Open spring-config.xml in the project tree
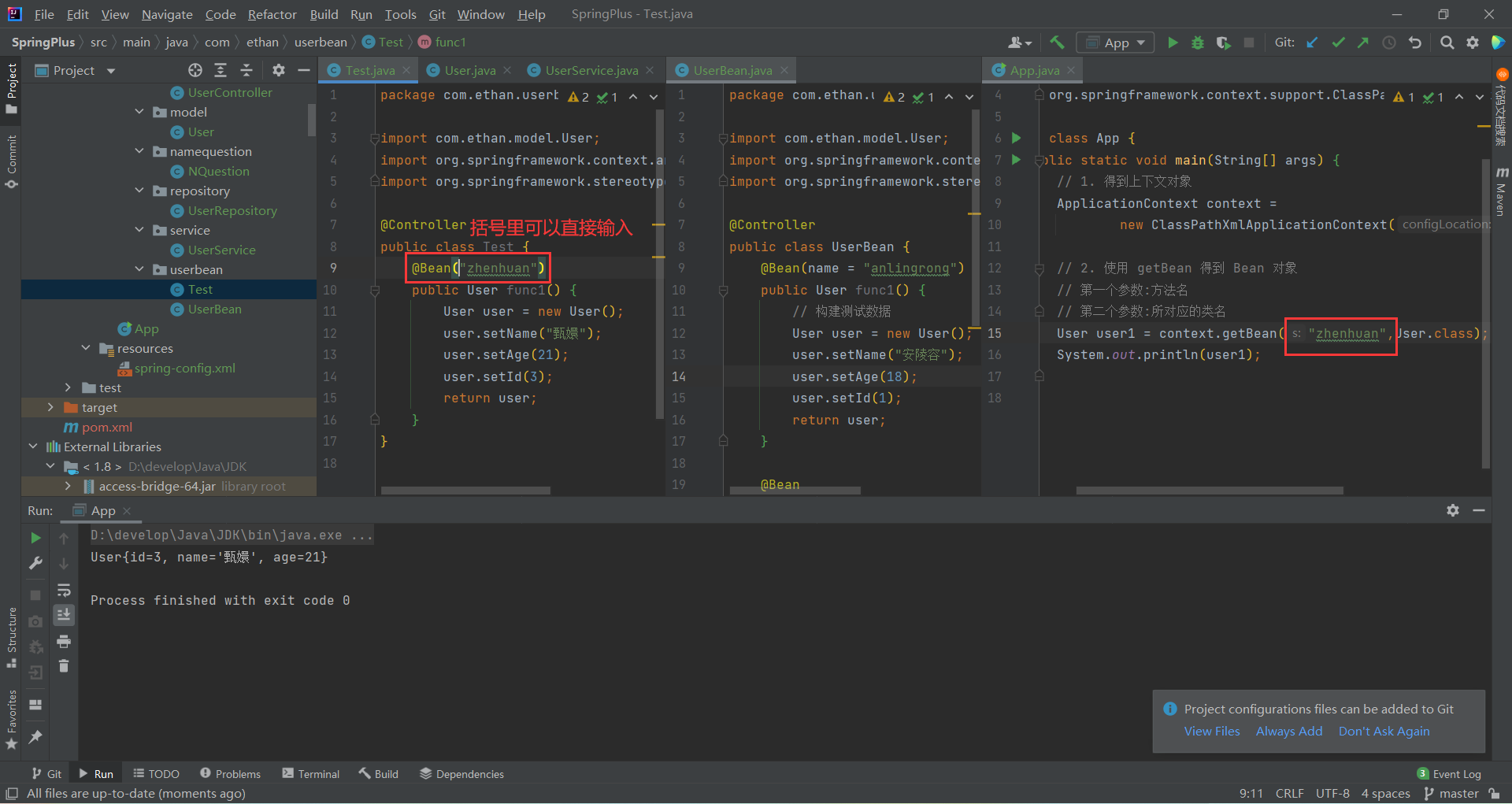 click(x=184, y=368)
